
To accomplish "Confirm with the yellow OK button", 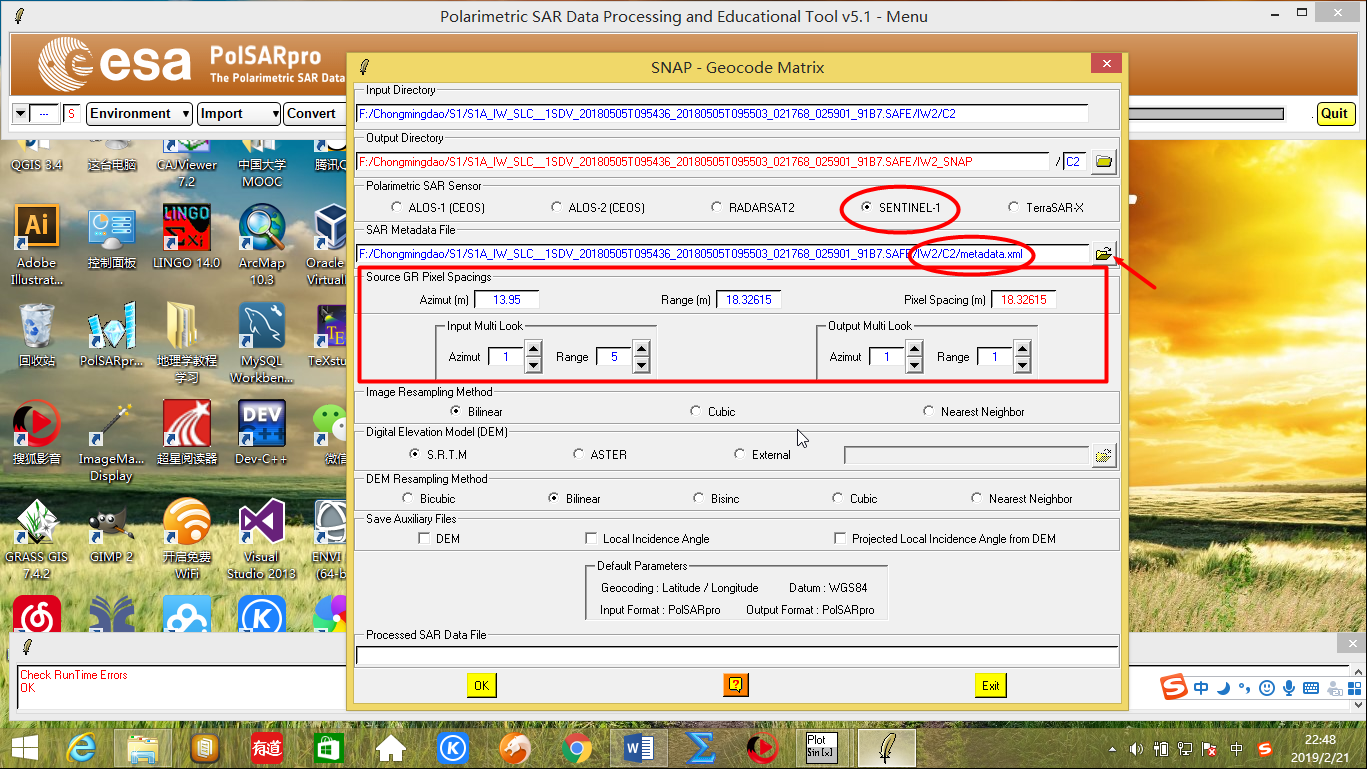I will point(481,685).
